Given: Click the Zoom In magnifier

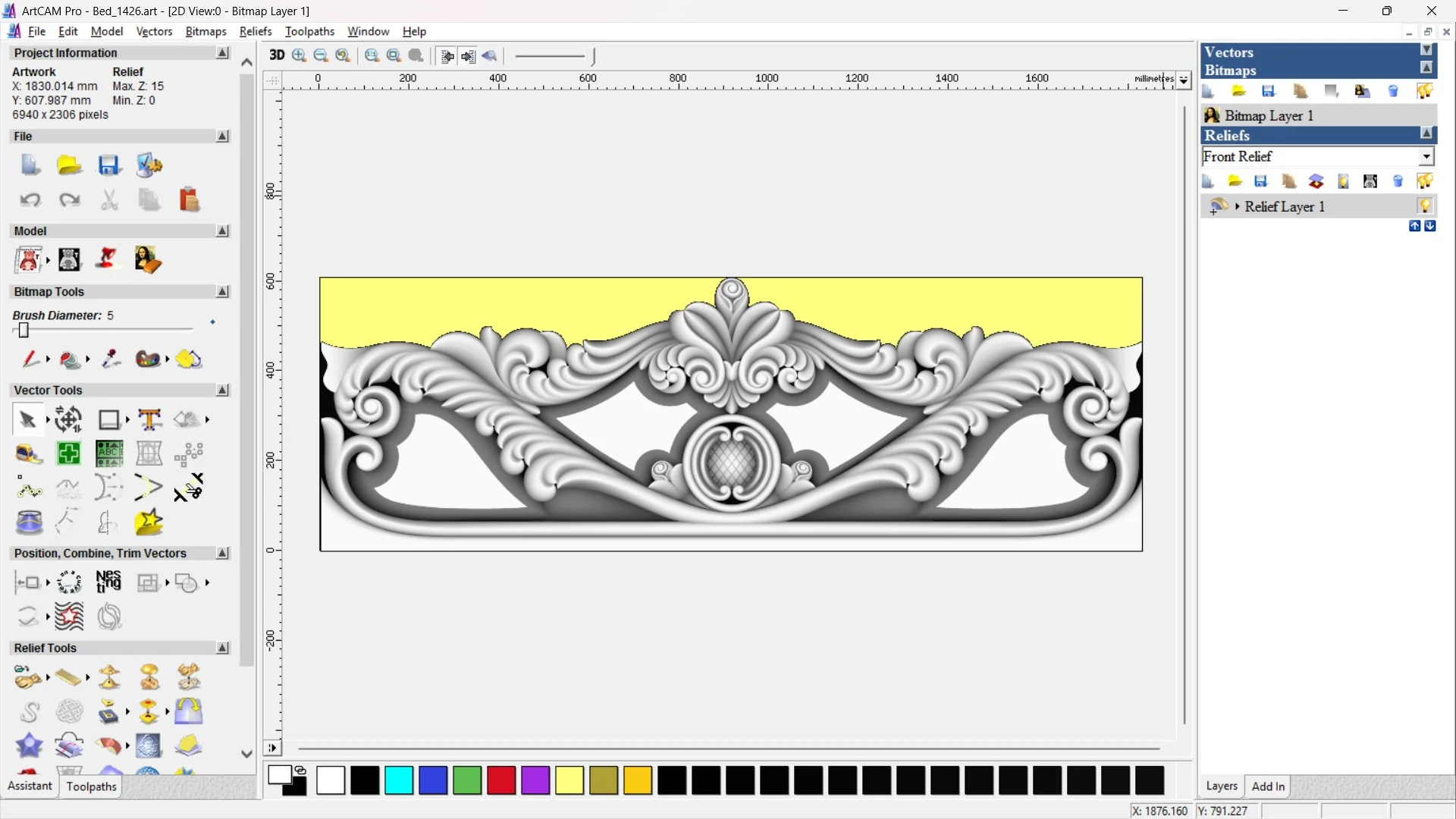Looking at the screenshot, I should click(299, 55).
